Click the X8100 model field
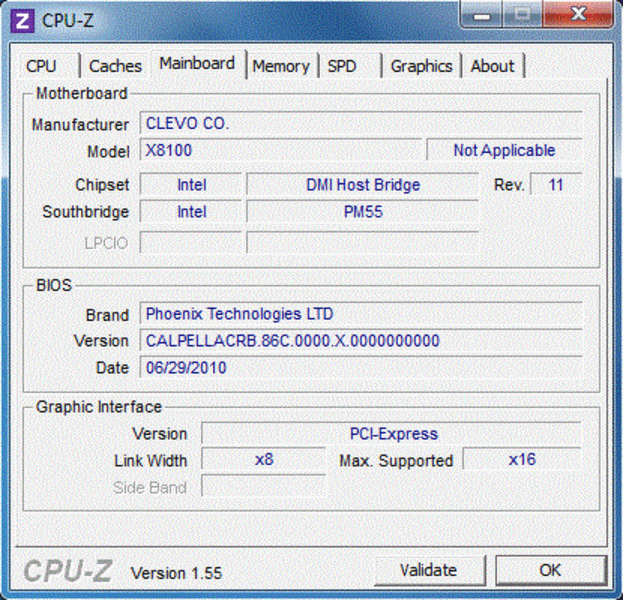The height and width of the screenshot is (600, 623). point(281,151)
